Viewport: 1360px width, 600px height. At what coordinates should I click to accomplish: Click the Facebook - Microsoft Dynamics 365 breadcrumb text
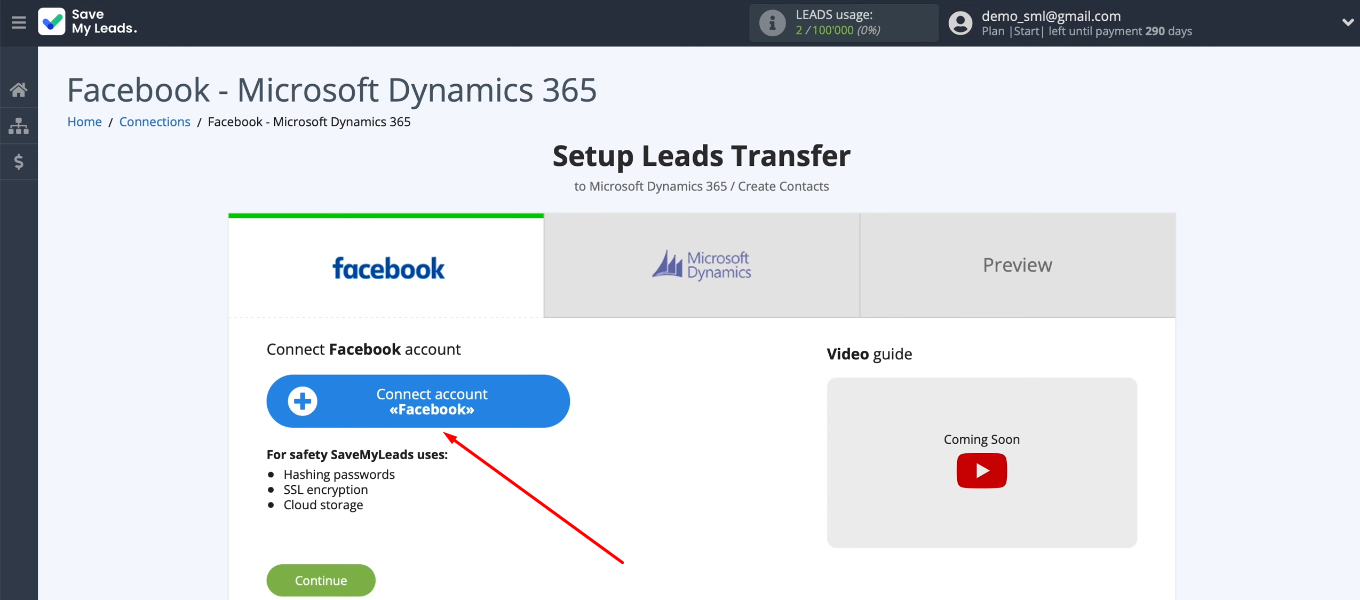[309, 122]
